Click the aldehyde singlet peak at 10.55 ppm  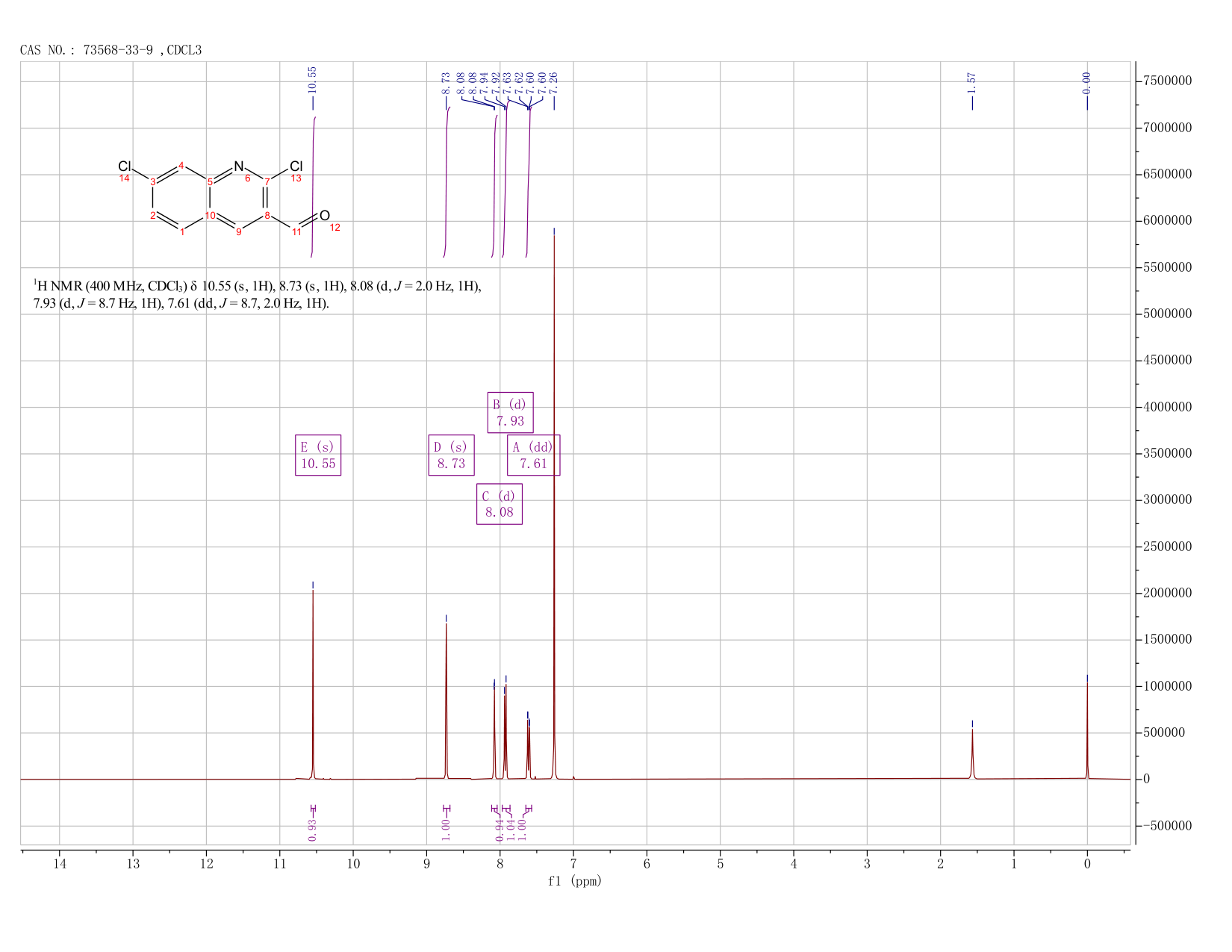point(313,683)
